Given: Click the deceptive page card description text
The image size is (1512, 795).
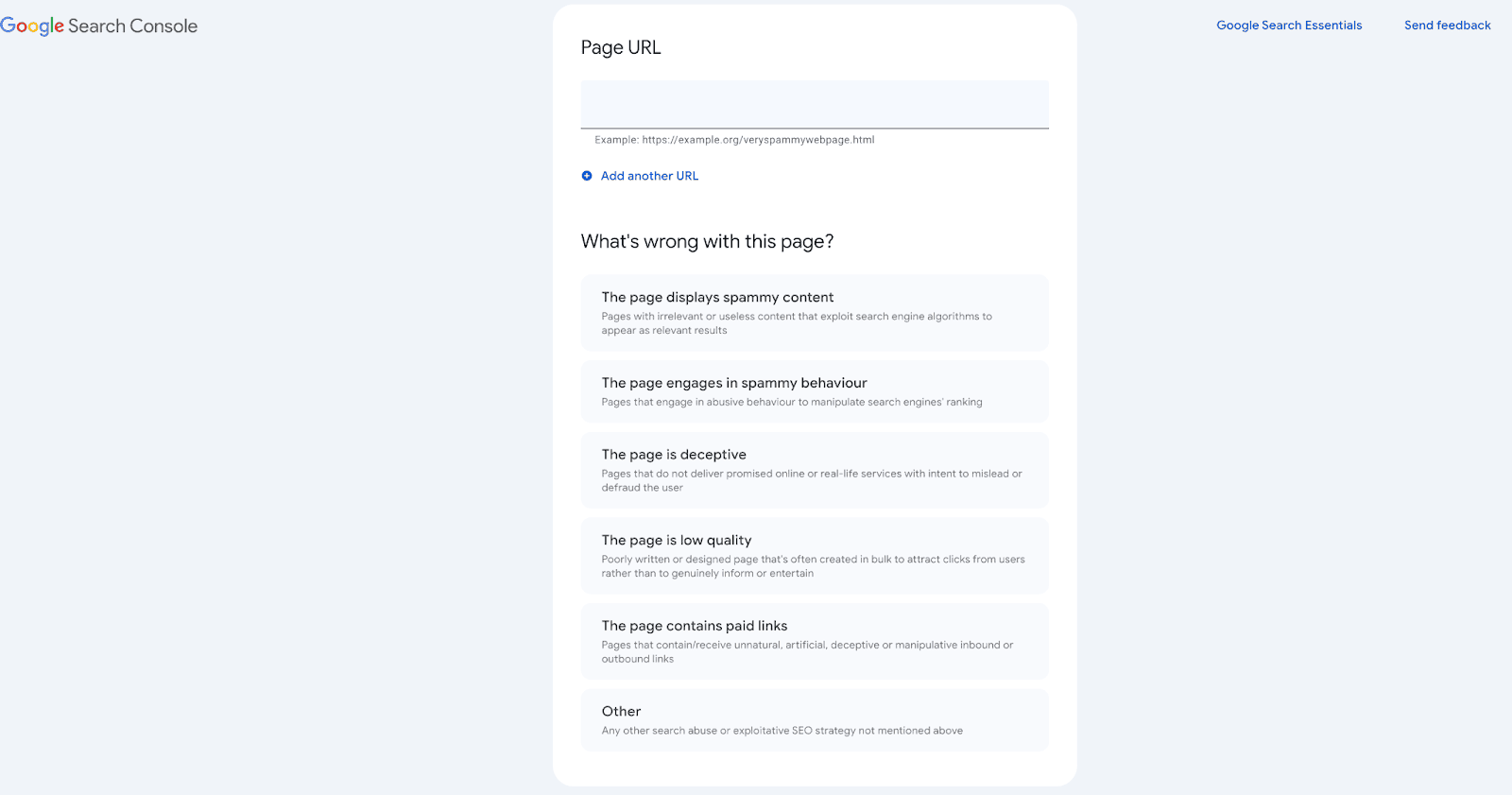Looking at the screenshot, I should (x=811, y=480).
